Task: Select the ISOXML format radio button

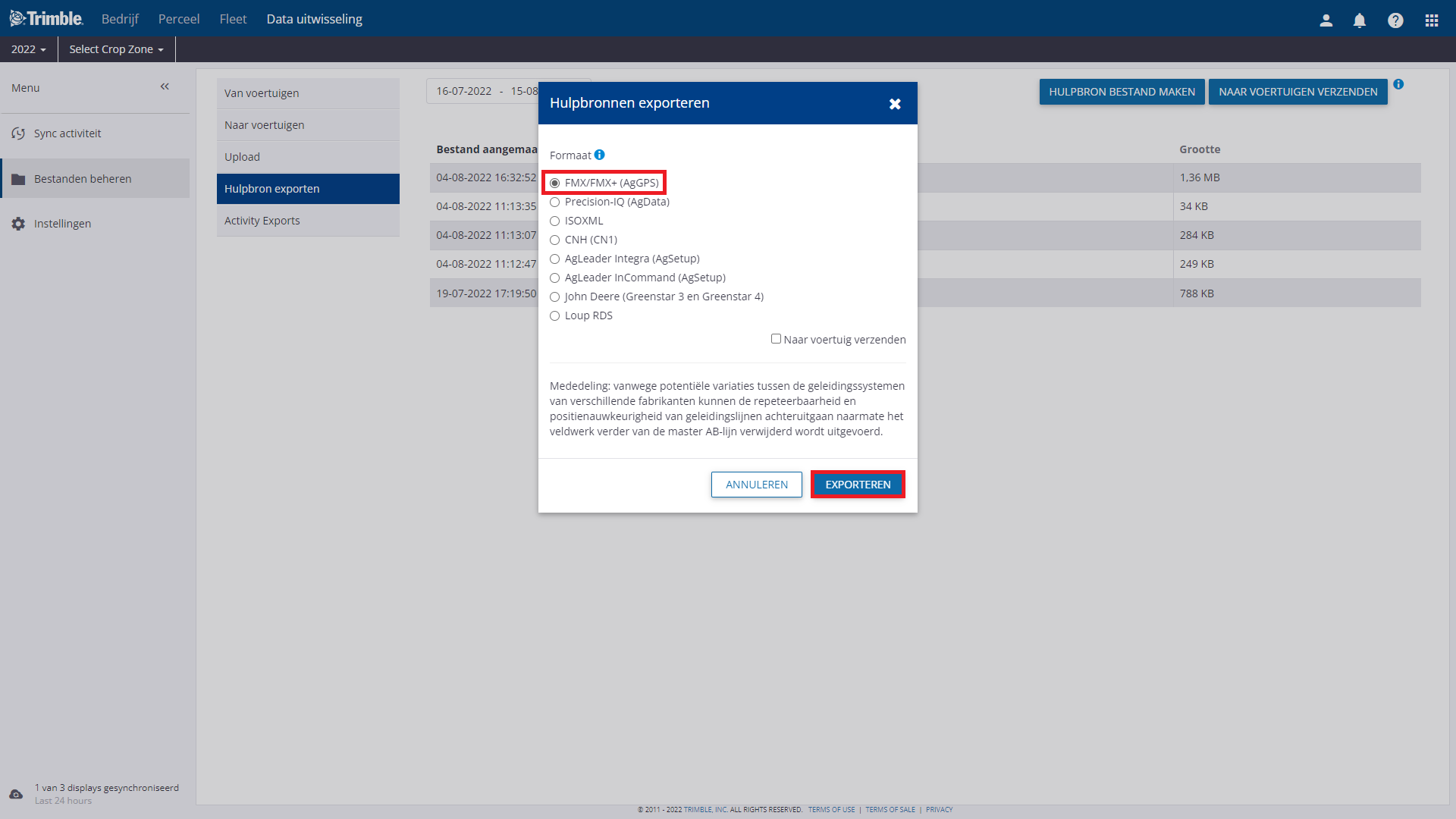Action: [x=555, y=221]
